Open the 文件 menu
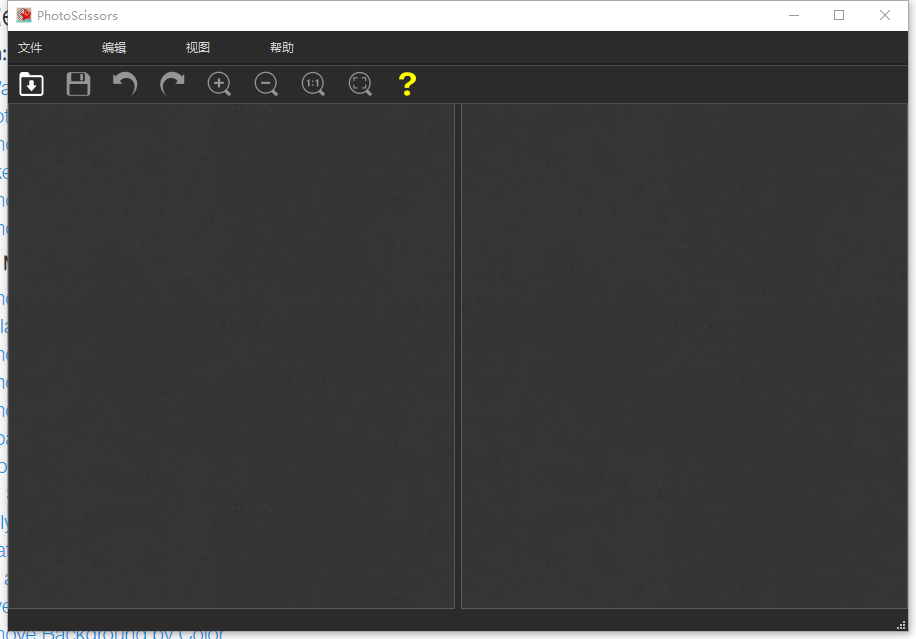Image resolution: width=916 pixels, height=639 pixels. point(30,48)
